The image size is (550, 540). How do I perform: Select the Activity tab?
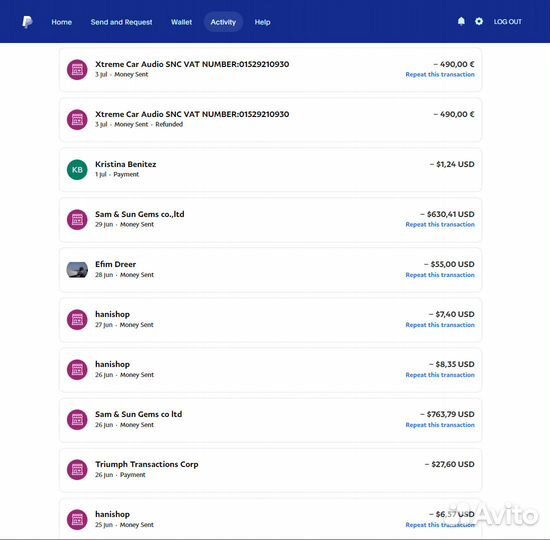point(223,22)
